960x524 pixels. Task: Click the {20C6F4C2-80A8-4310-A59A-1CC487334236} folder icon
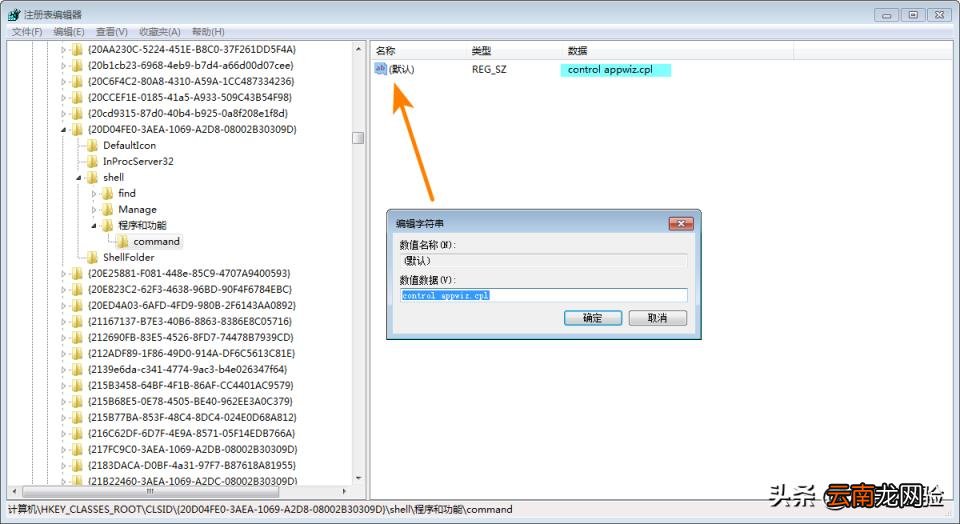point(77,81)
